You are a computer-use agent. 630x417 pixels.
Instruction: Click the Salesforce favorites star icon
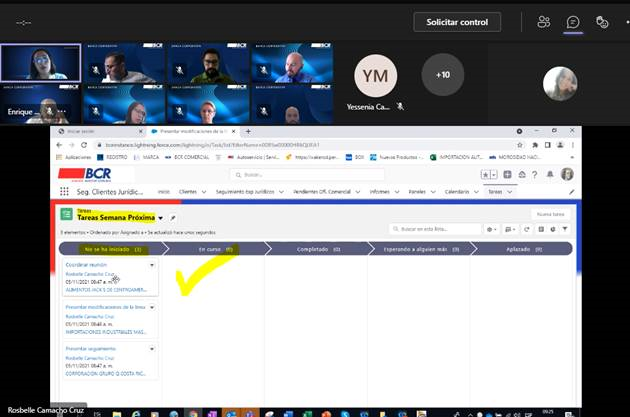tap(485, 174)
